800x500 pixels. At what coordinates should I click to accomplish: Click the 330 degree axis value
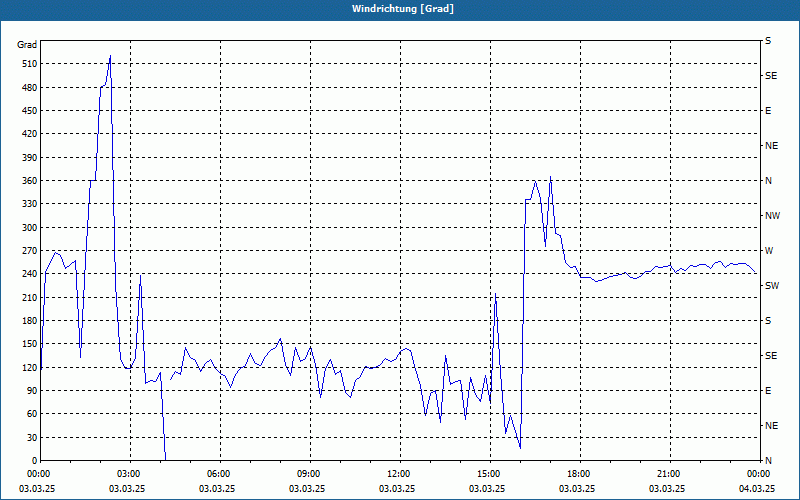[29, 204]
